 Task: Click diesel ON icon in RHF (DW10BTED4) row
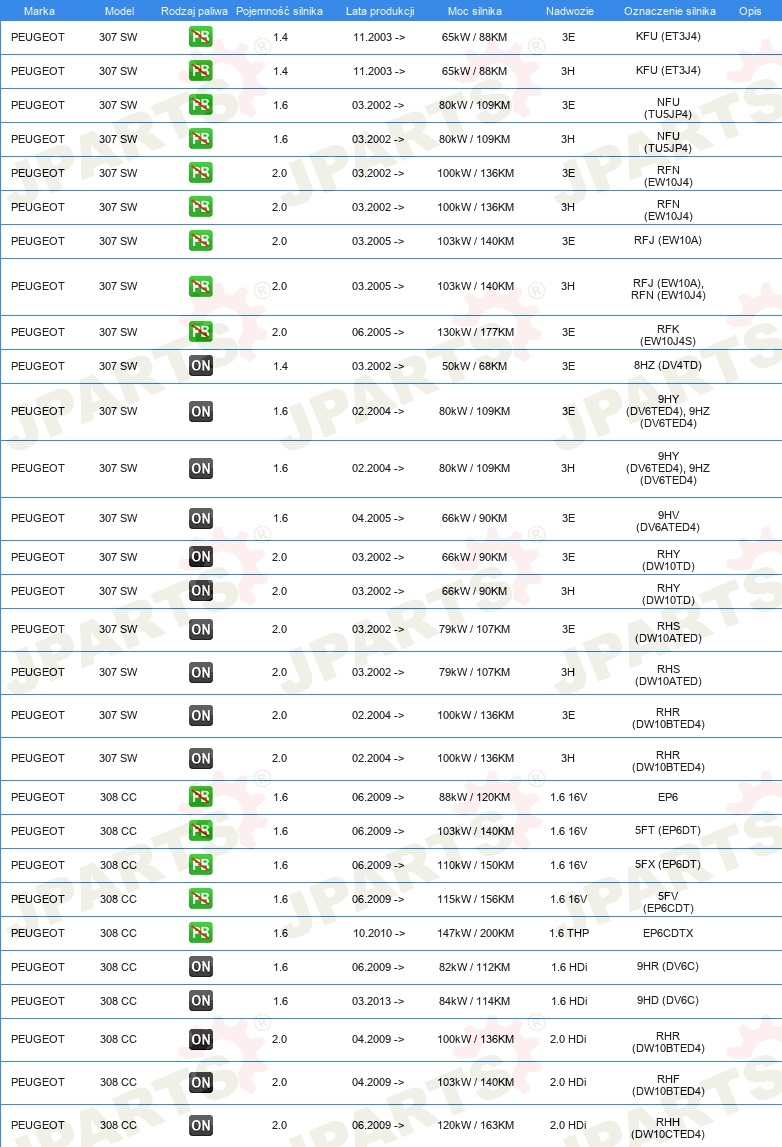pos(200,1082)
